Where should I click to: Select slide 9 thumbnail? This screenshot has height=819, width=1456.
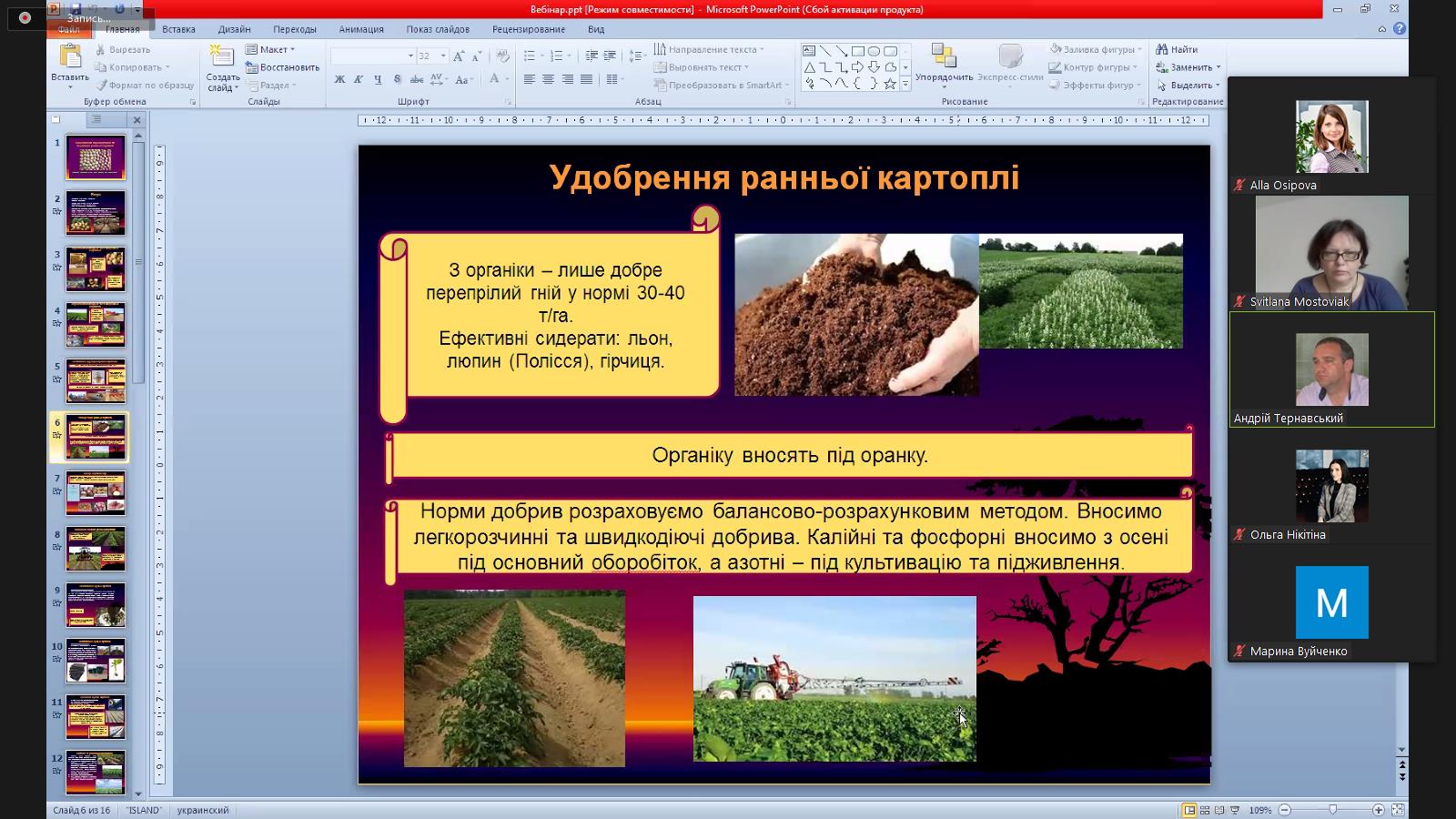click(x=96, y=605)
